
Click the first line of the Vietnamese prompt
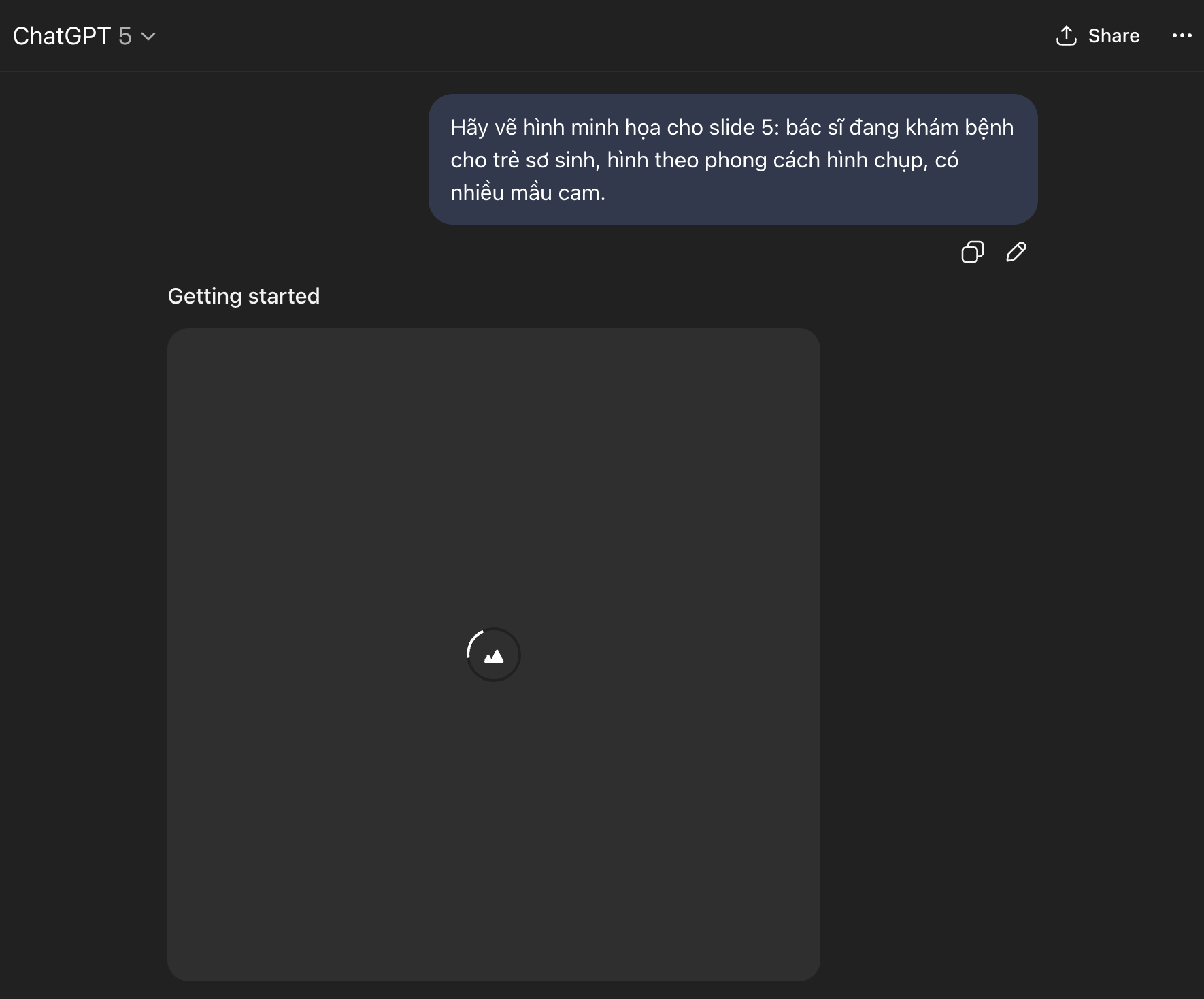click(732, 127)
